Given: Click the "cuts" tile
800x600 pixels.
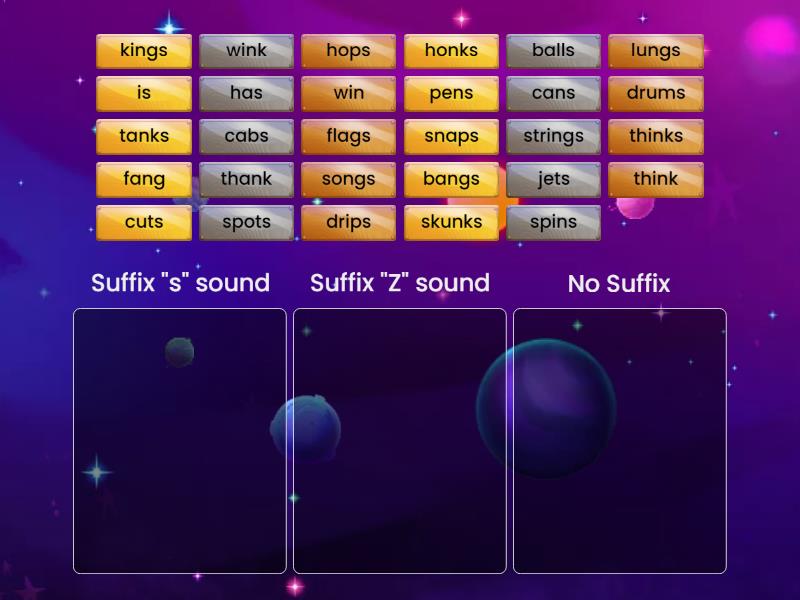Looking at the screenshot, I should tap(143, 222).
